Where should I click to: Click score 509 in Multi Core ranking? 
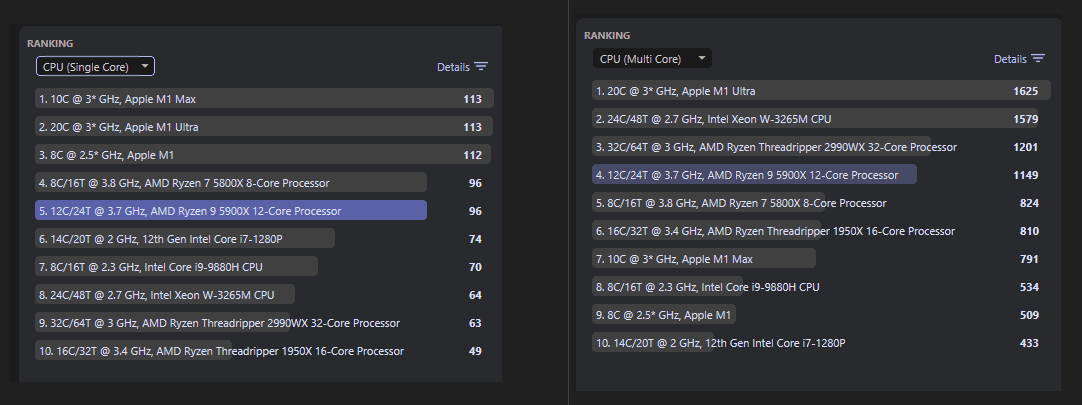tap(1029, 315)
